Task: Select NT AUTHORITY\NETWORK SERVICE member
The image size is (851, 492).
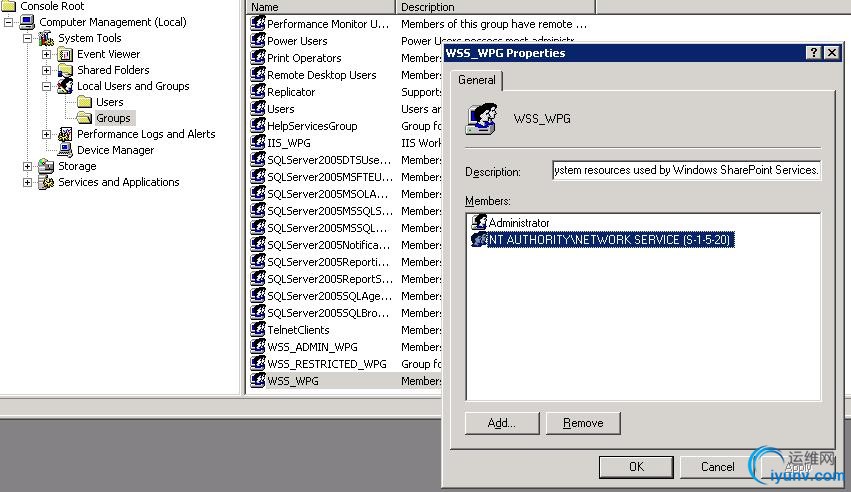Action: 602,240
